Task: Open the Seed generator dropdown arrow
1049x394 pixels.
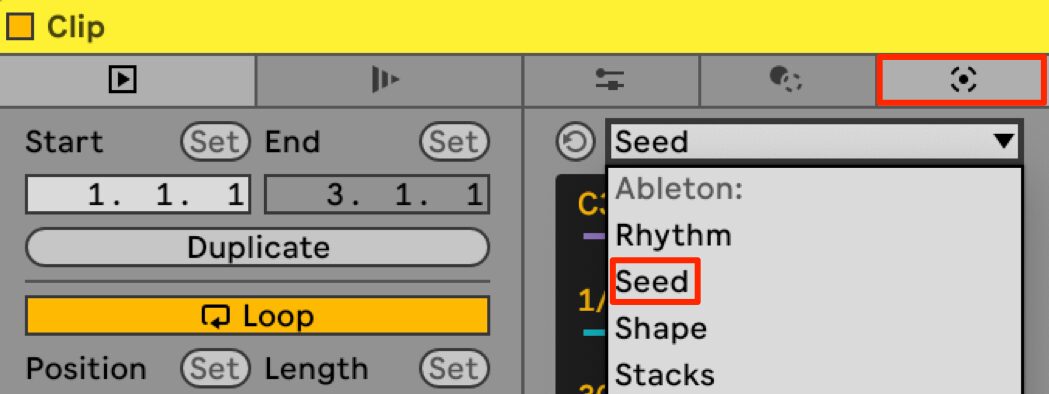Action: point(1003,142)
